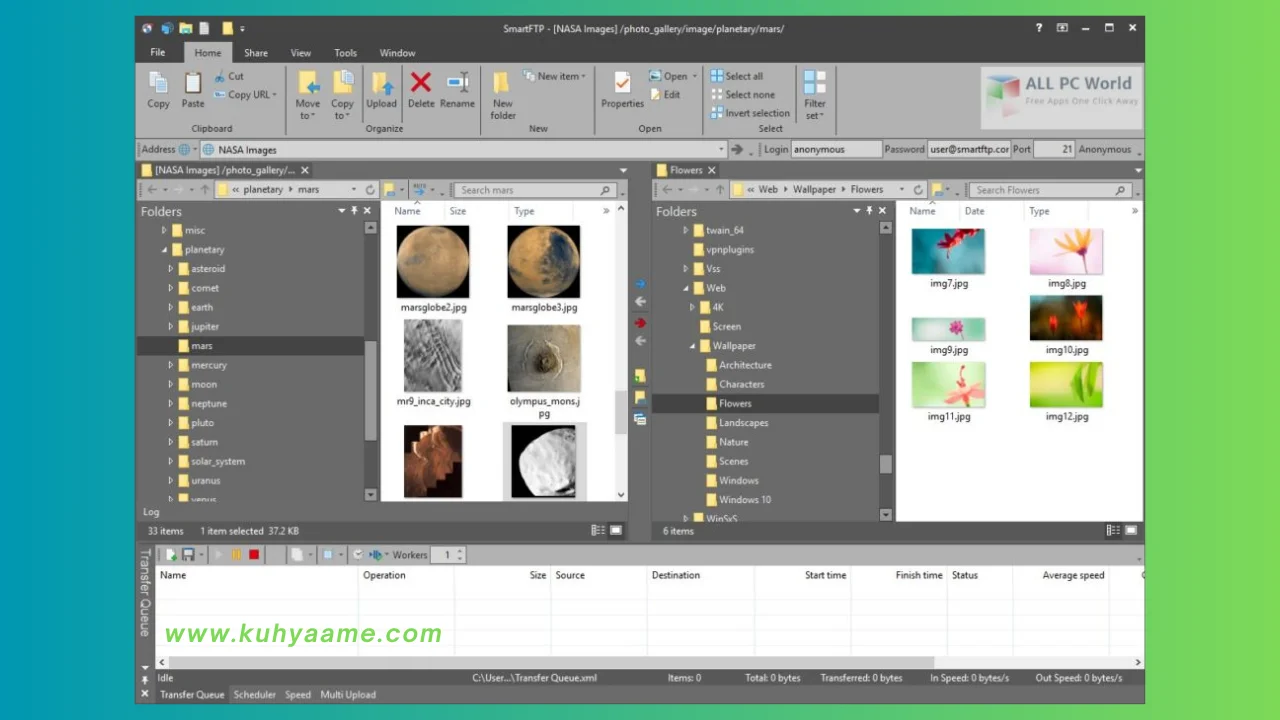Switch to the Window ribbon tab

(x=397, y=53)
